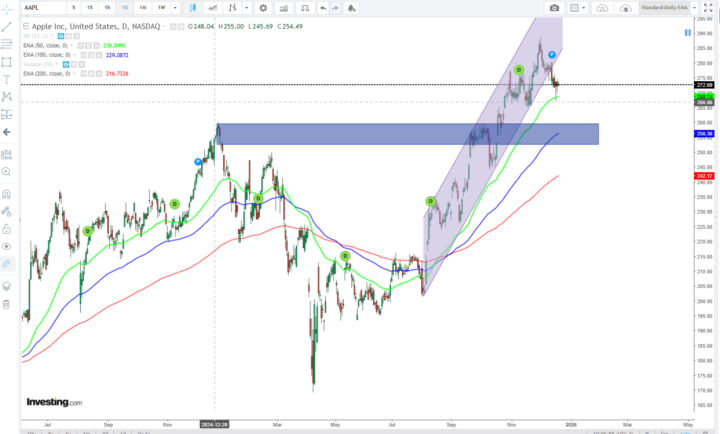Select the 1D interval
720x434 pixels.
pos(125,8)
